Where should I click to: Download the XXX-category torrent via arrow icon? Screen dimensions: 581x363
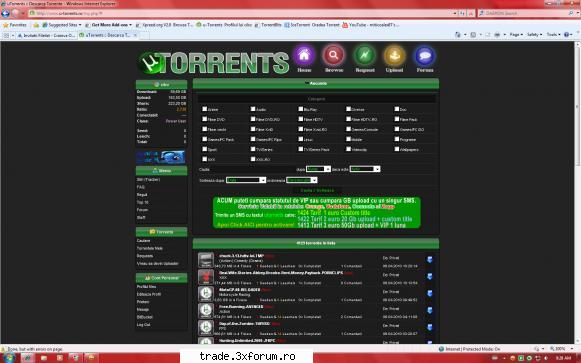coord(429,276)
